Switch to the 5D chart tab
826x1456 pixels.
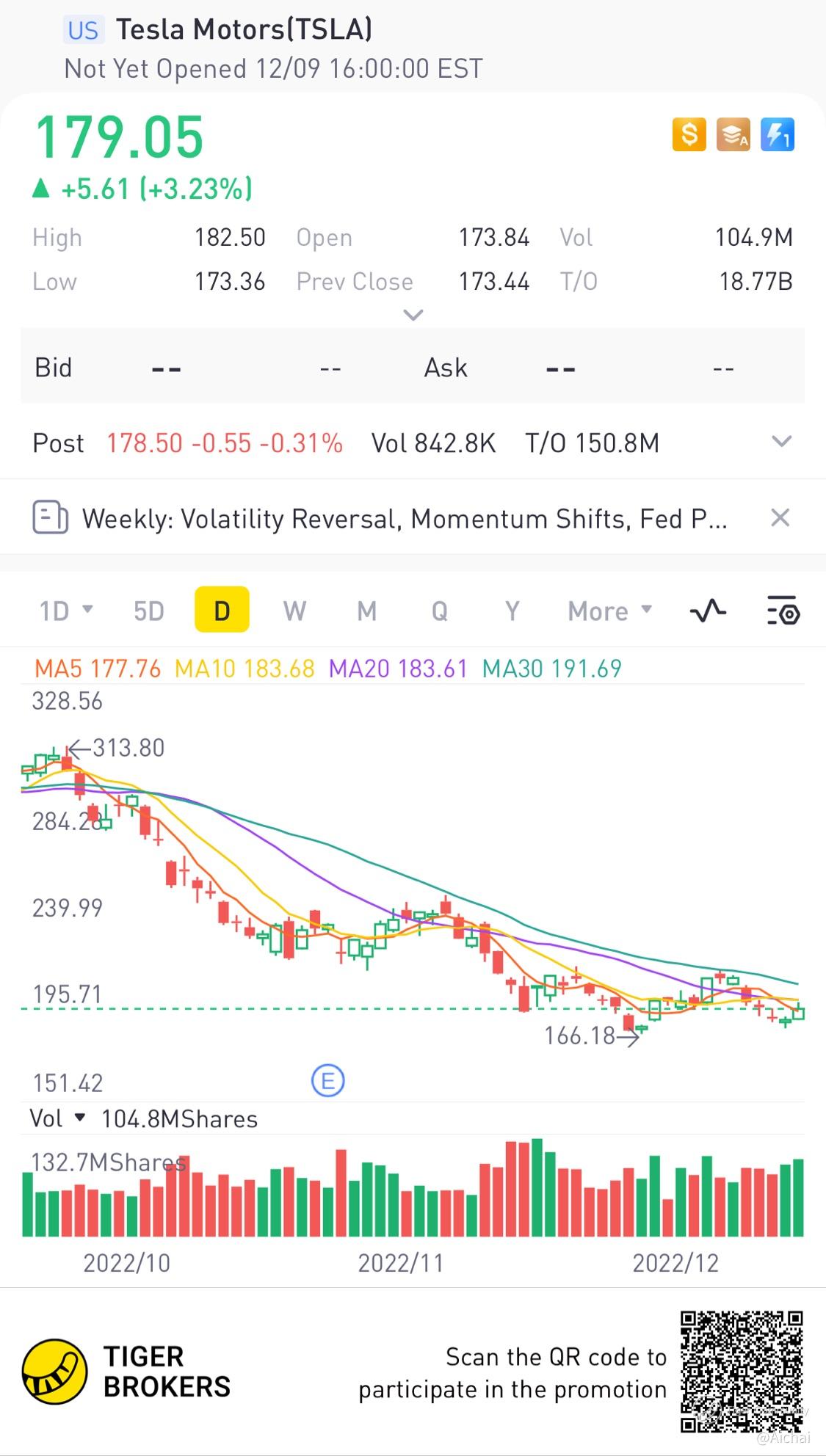148,611
